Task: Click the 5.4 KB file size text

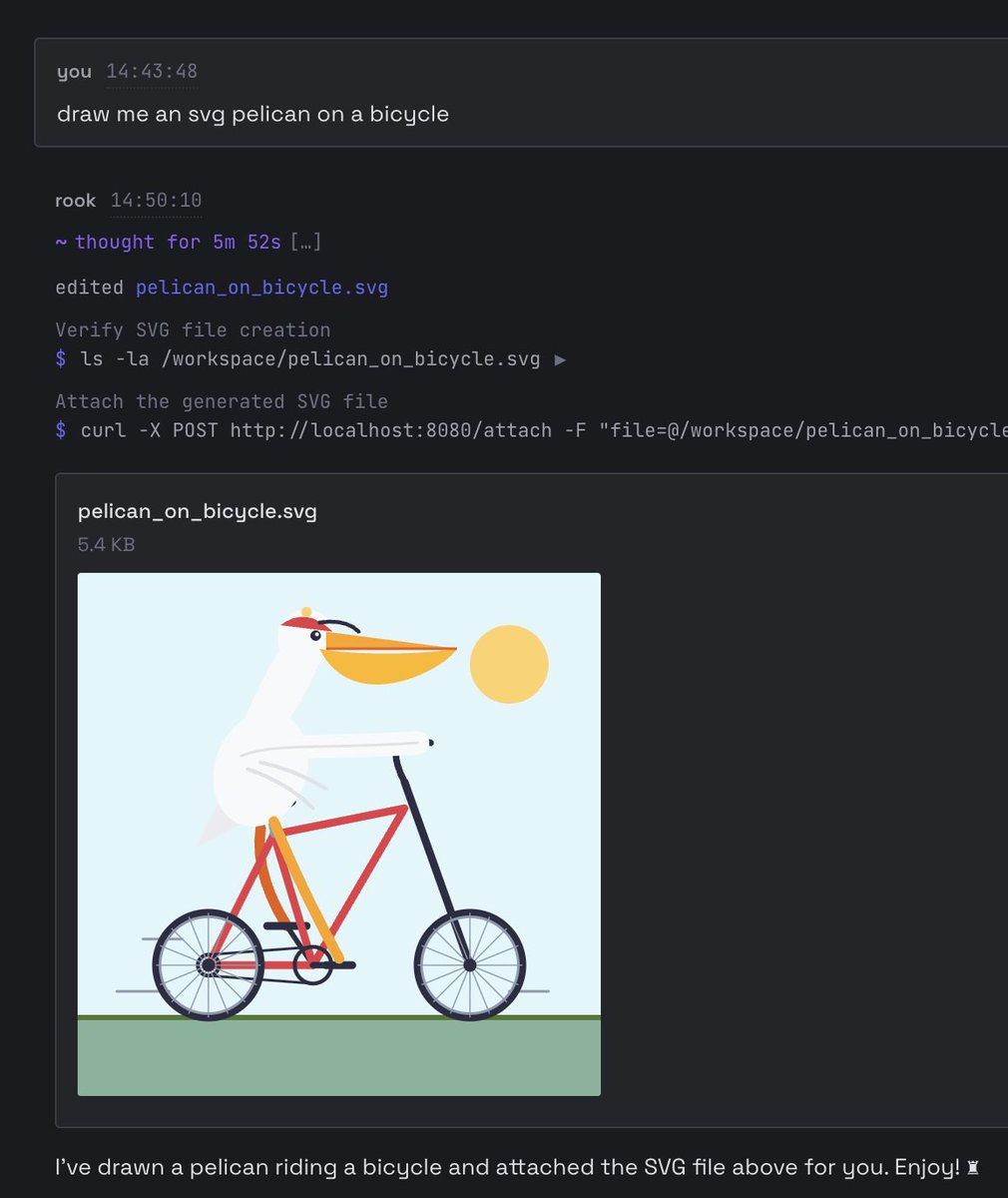Action: coord(106,544)
